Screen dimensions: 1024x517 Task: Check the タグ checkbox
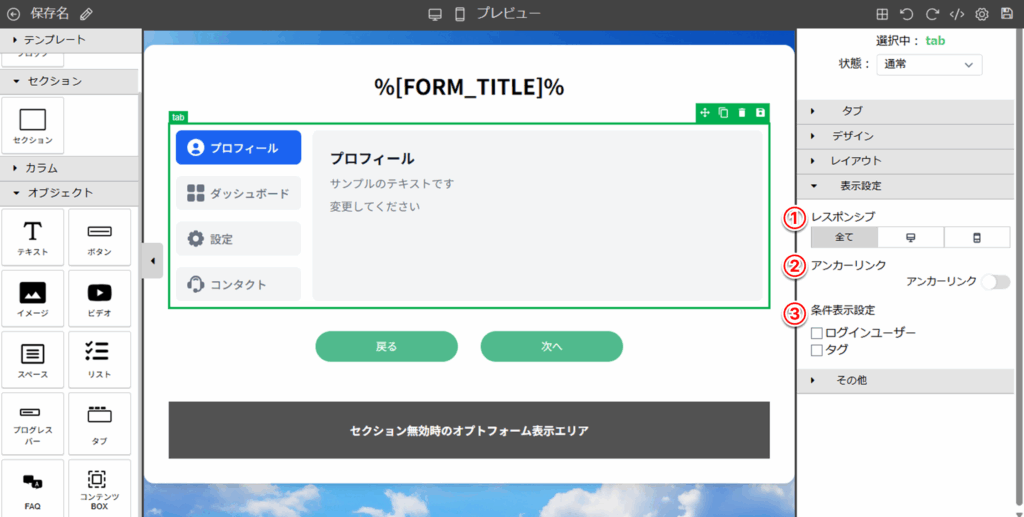point(817,350)
